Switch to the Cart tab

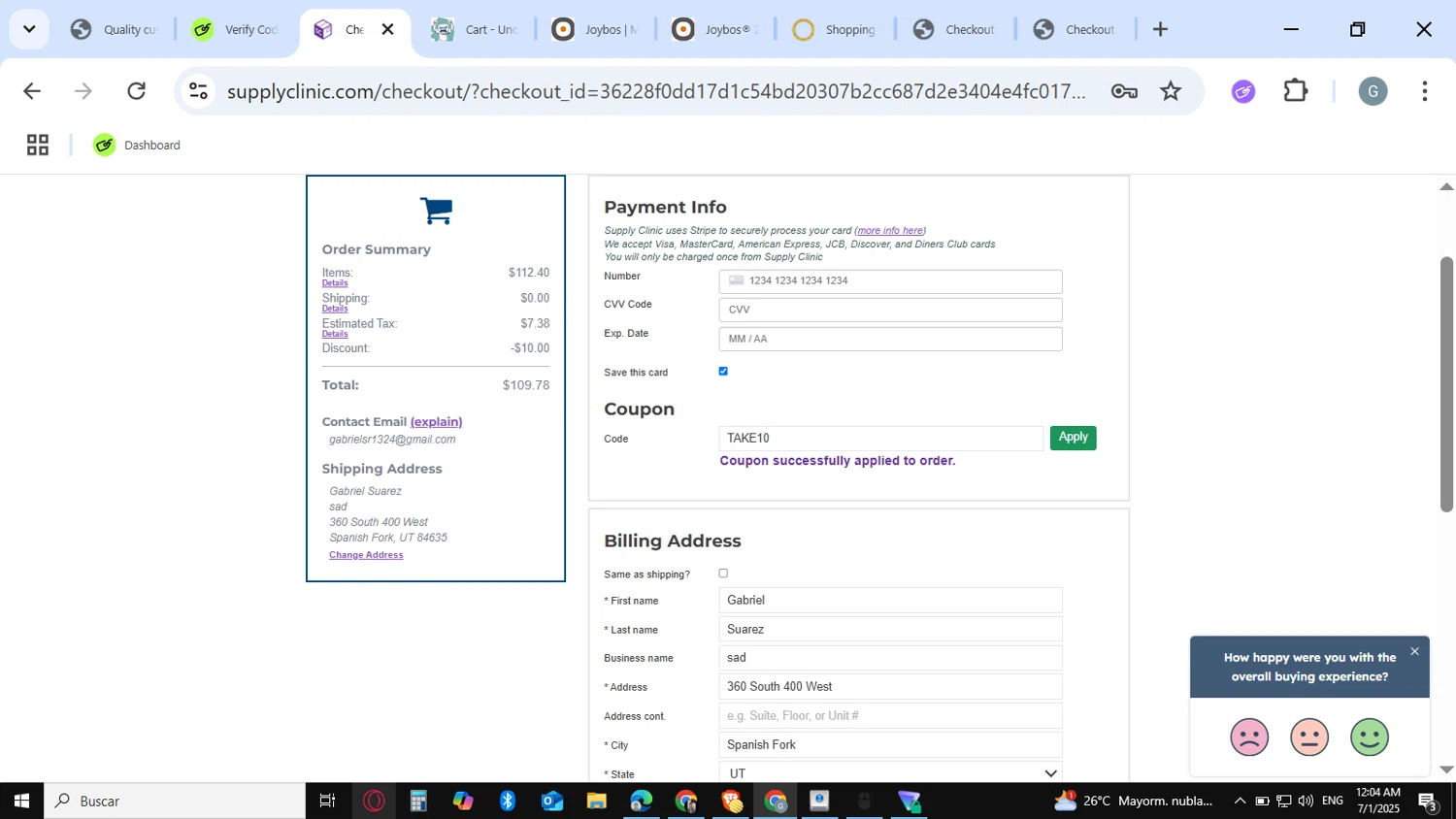pos(476,29)
